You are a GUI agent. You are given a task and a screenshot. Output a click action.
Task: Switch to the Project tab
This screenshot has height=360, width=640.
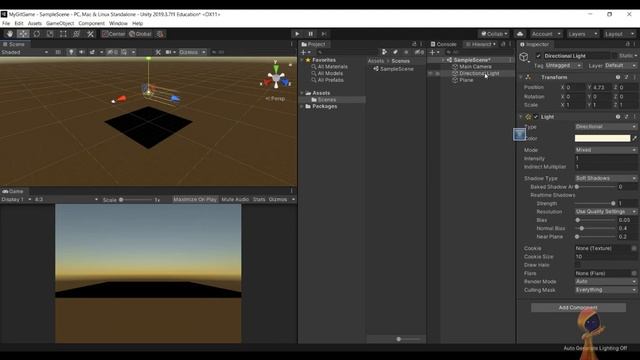tap(313, 44)
